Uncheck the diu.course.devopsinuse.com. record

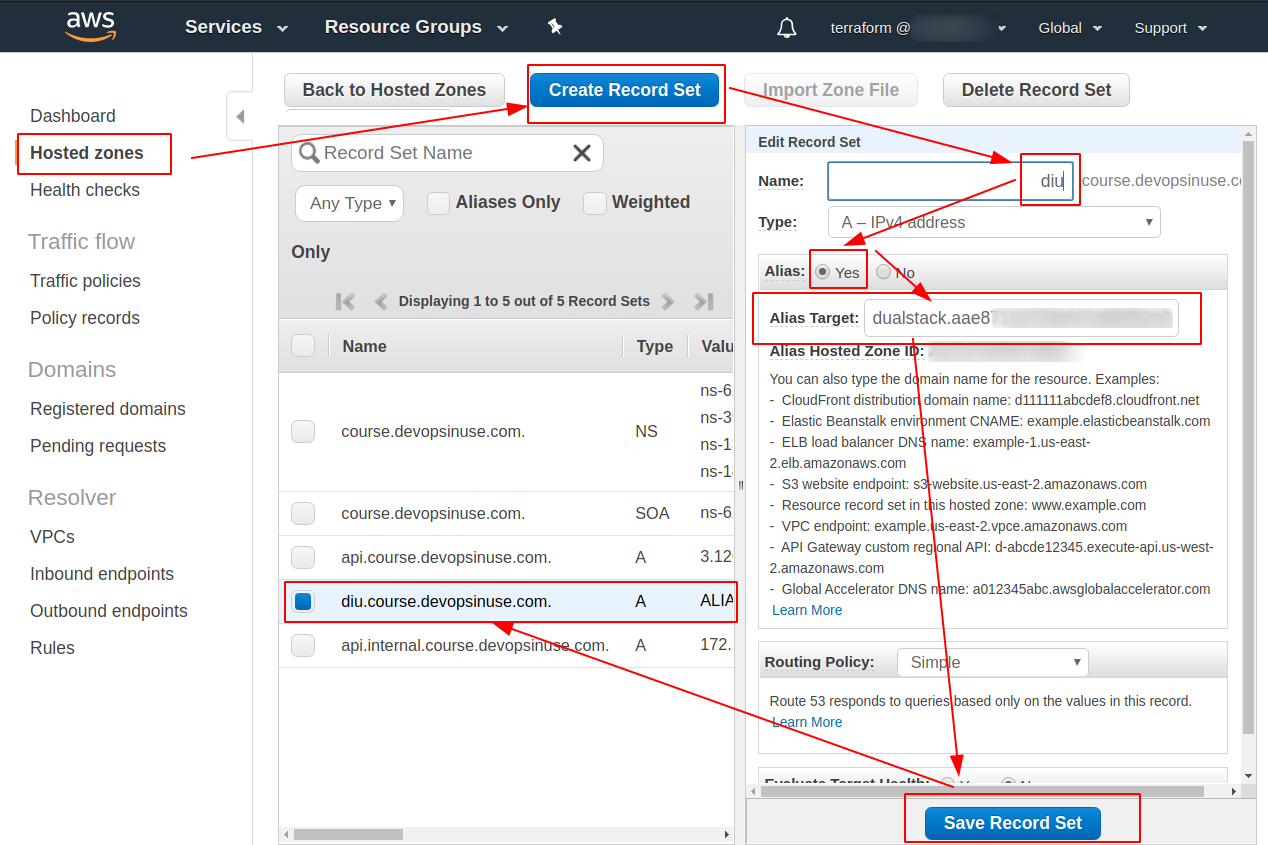[303, 602]
